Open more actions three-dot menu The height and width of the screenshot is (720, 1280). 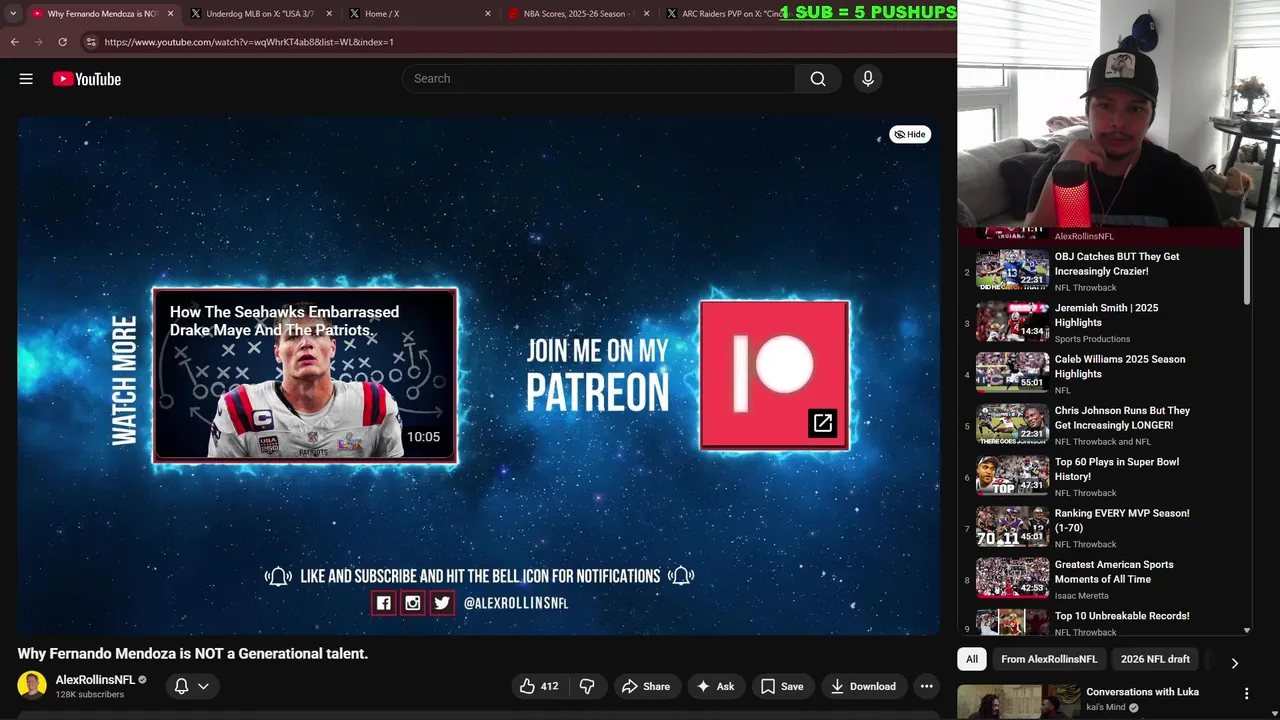coord(927,686)
